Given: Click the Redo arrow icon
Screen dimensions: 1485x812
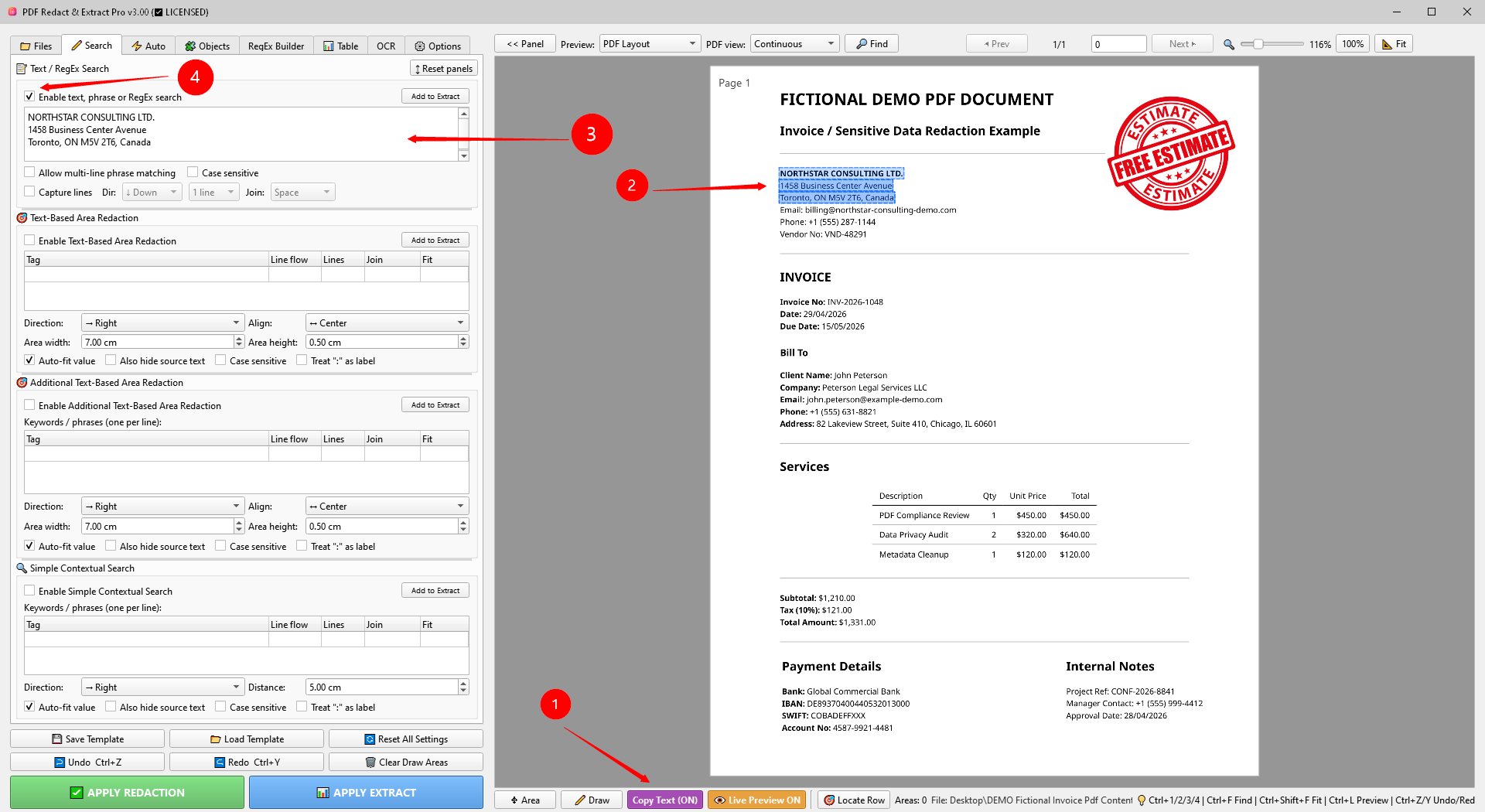Looking at the screenshot, I should (x=220, y=763).
